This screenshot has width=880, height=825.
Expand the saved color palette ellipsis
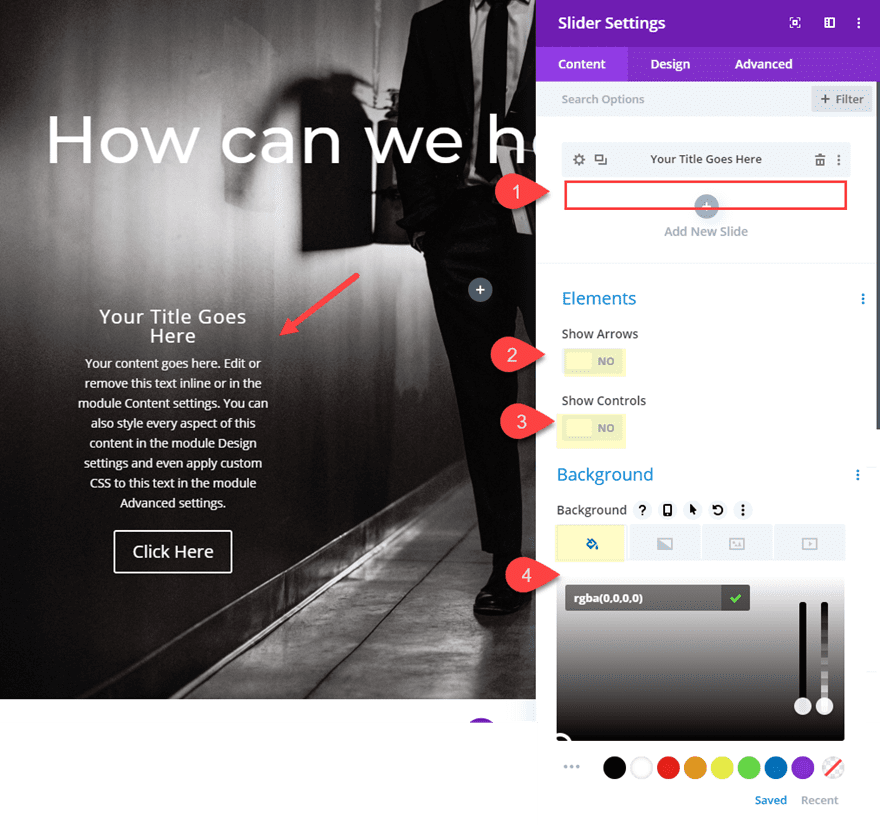(x=571, y=767)
